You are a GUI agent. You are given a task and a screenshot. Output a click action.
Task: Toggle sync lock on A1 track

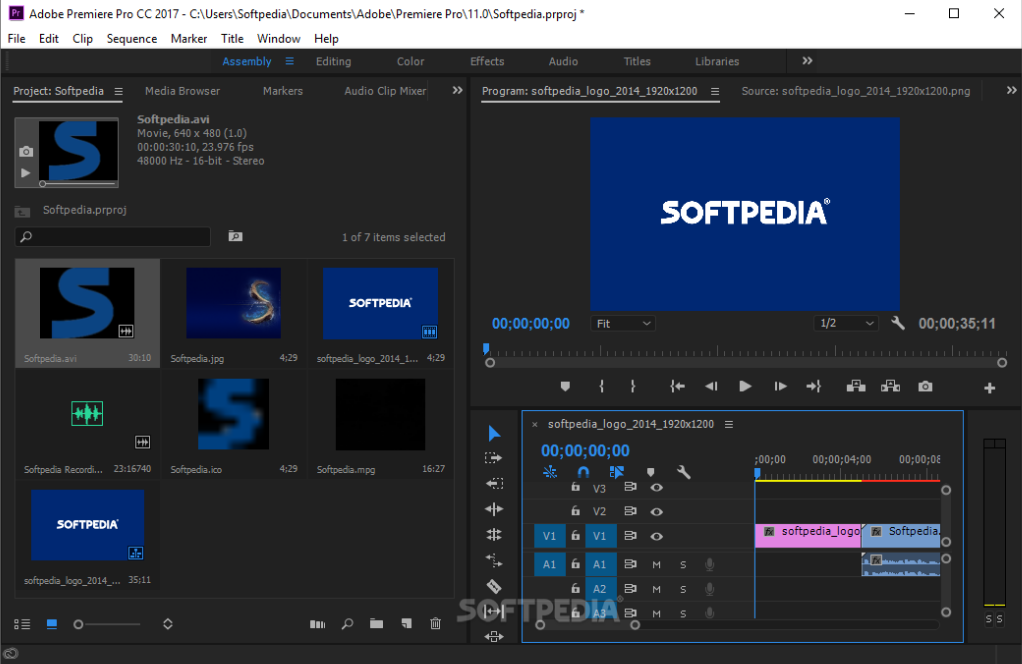coord(630,564)
